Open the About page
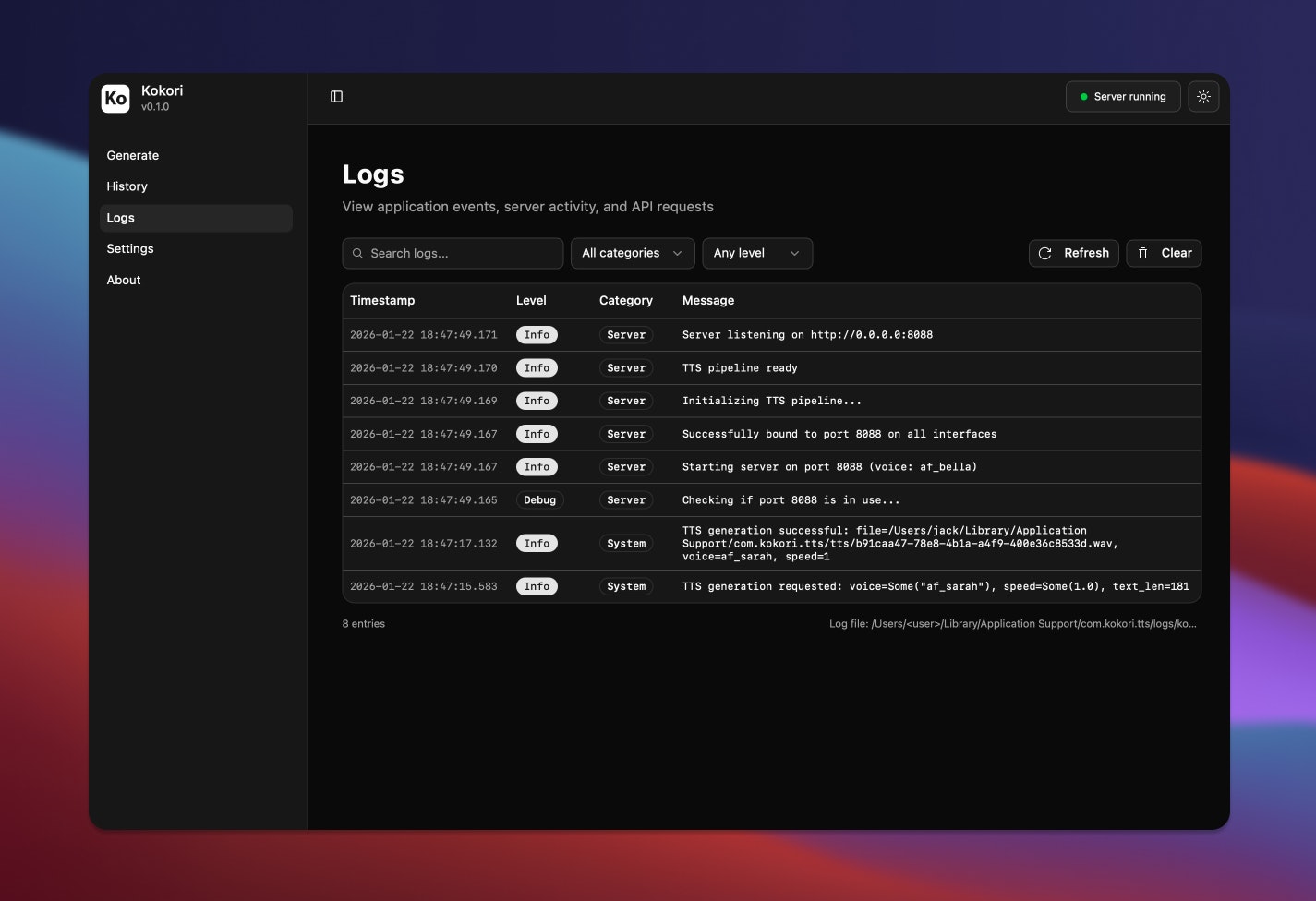 pyautogui.click(x=196, y=281)
